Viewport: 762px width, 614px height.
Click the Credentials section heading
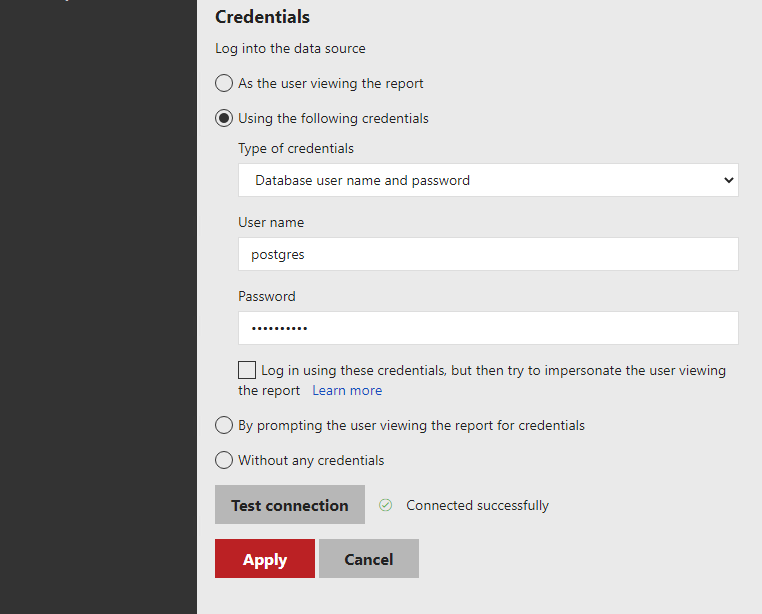coord(262,17)
